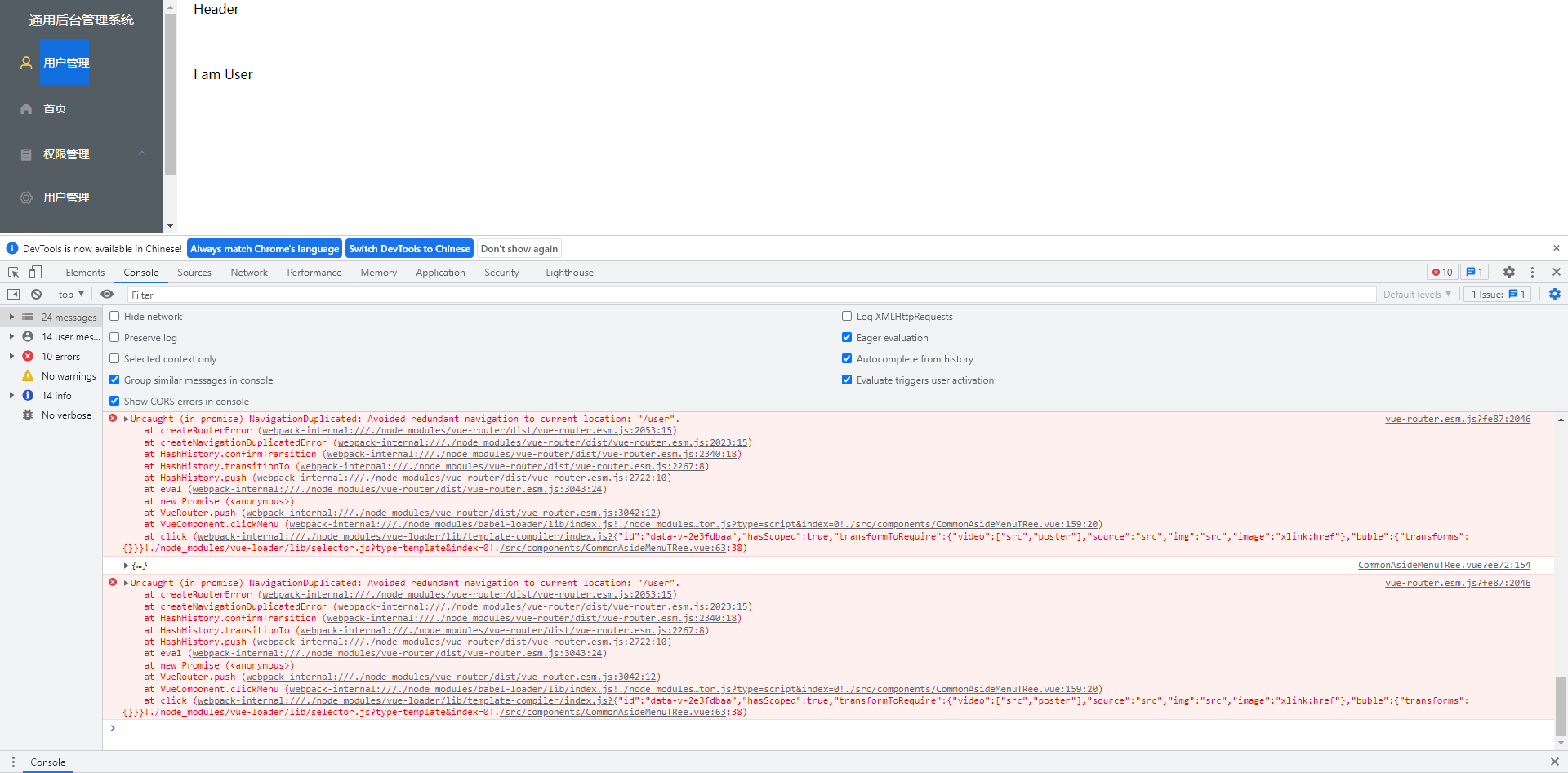Click Switch DevTools to Chinese
The width and height of the screenshot is (1568, 773).
[x=409, y=248]
